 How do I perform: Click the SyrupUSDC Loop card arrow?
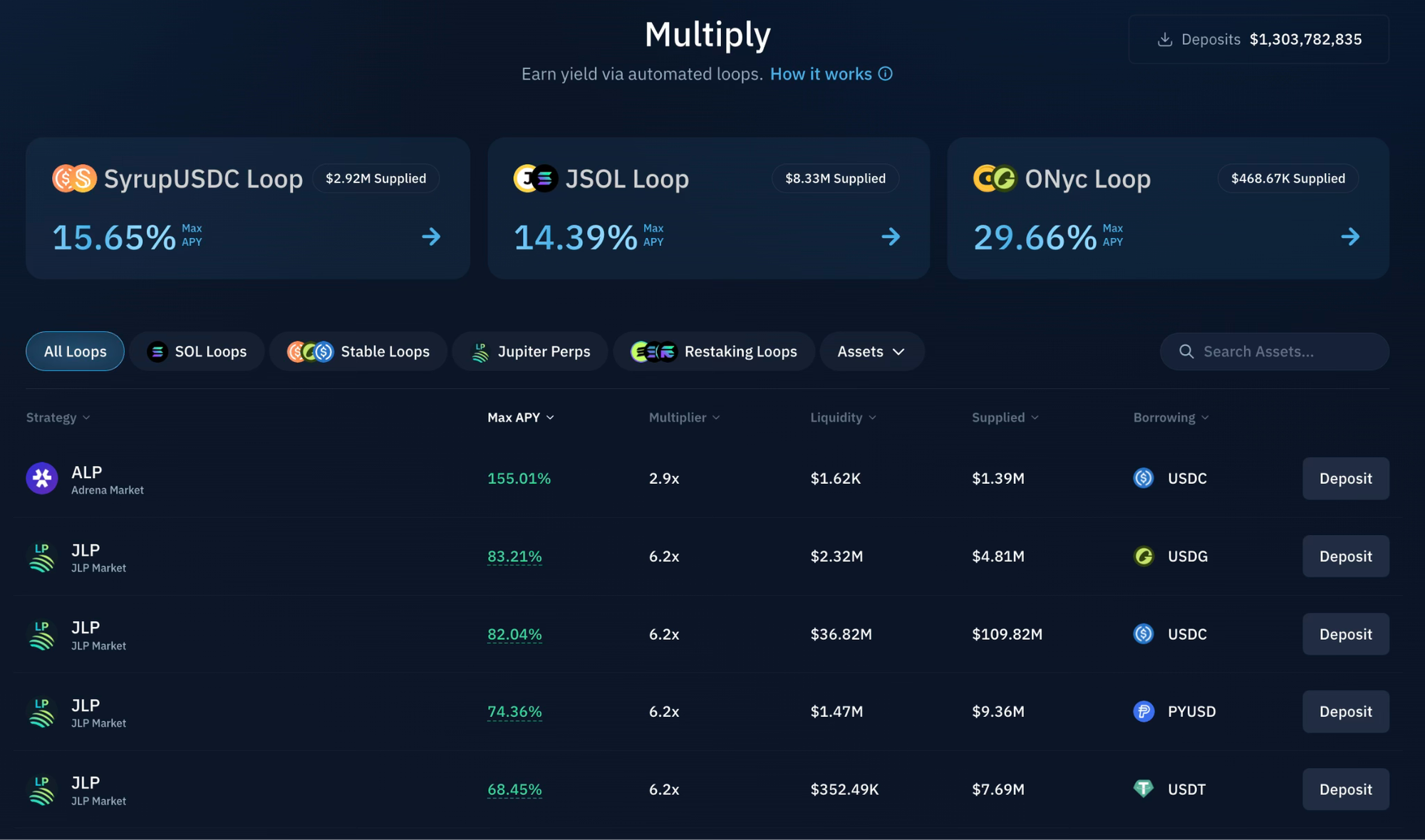(431, 237)
